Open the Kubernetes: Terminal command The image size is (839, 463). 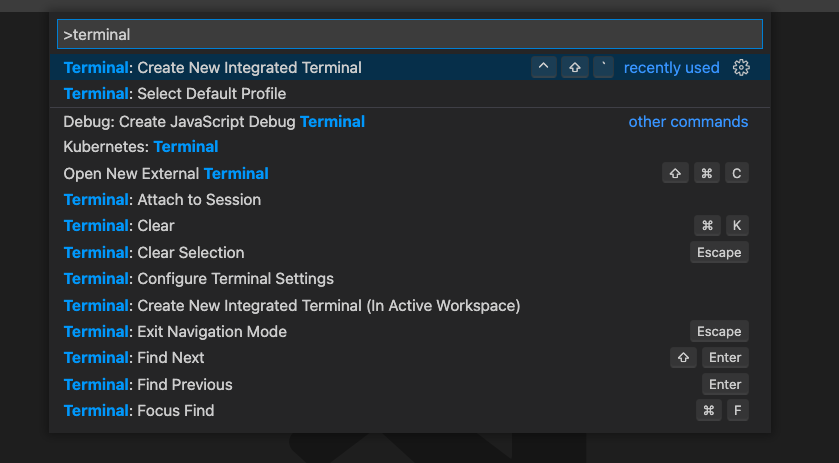(x=410, y=147)
